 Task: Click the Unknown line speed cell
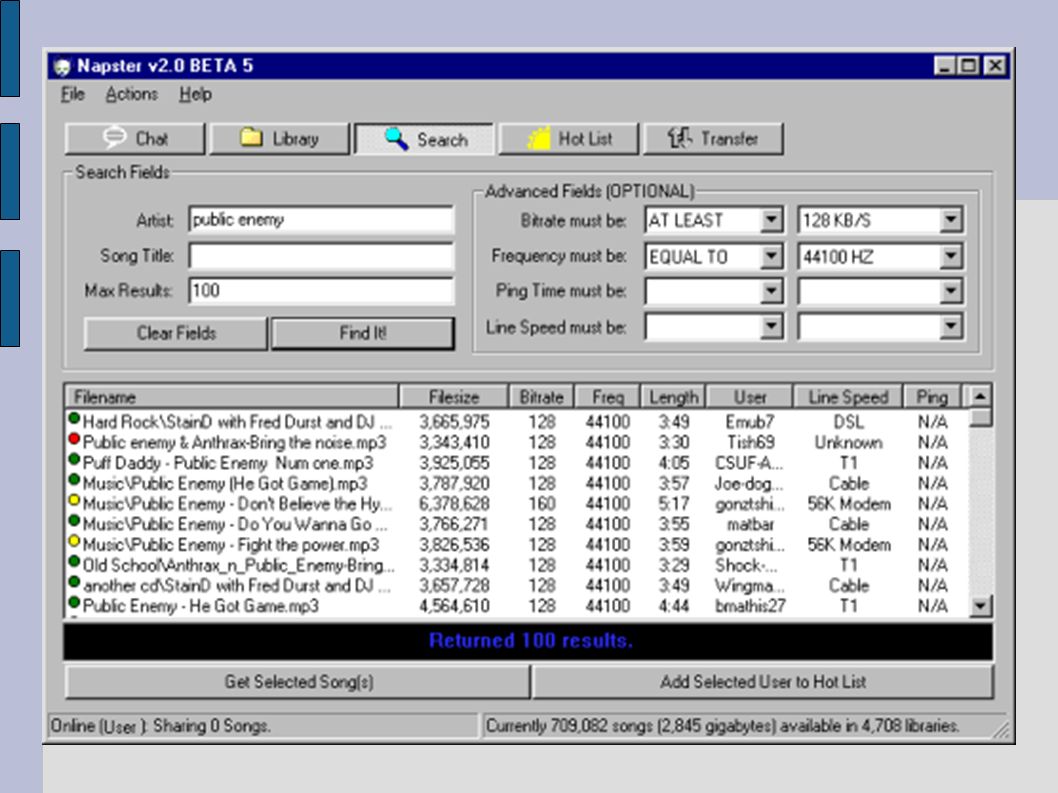tap(848, 443)
